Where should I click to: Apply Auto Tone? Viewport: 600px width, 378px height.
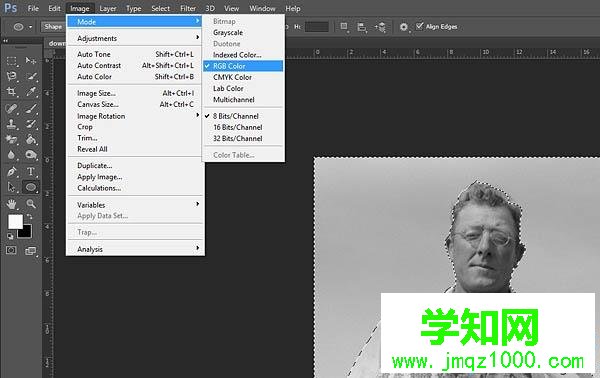pos(135,54)
